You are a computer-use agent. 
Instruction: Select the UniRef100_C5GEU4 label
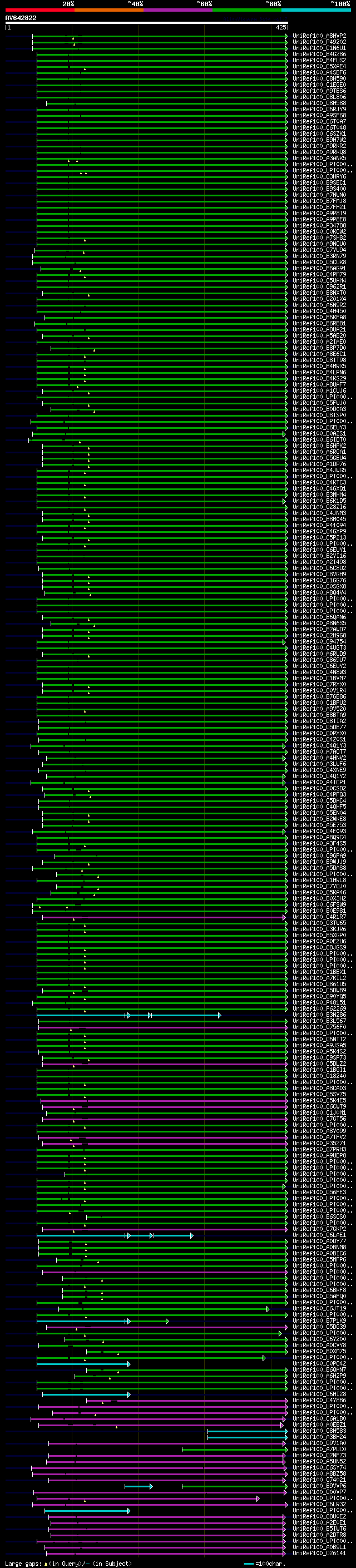(x=319, y=458)
